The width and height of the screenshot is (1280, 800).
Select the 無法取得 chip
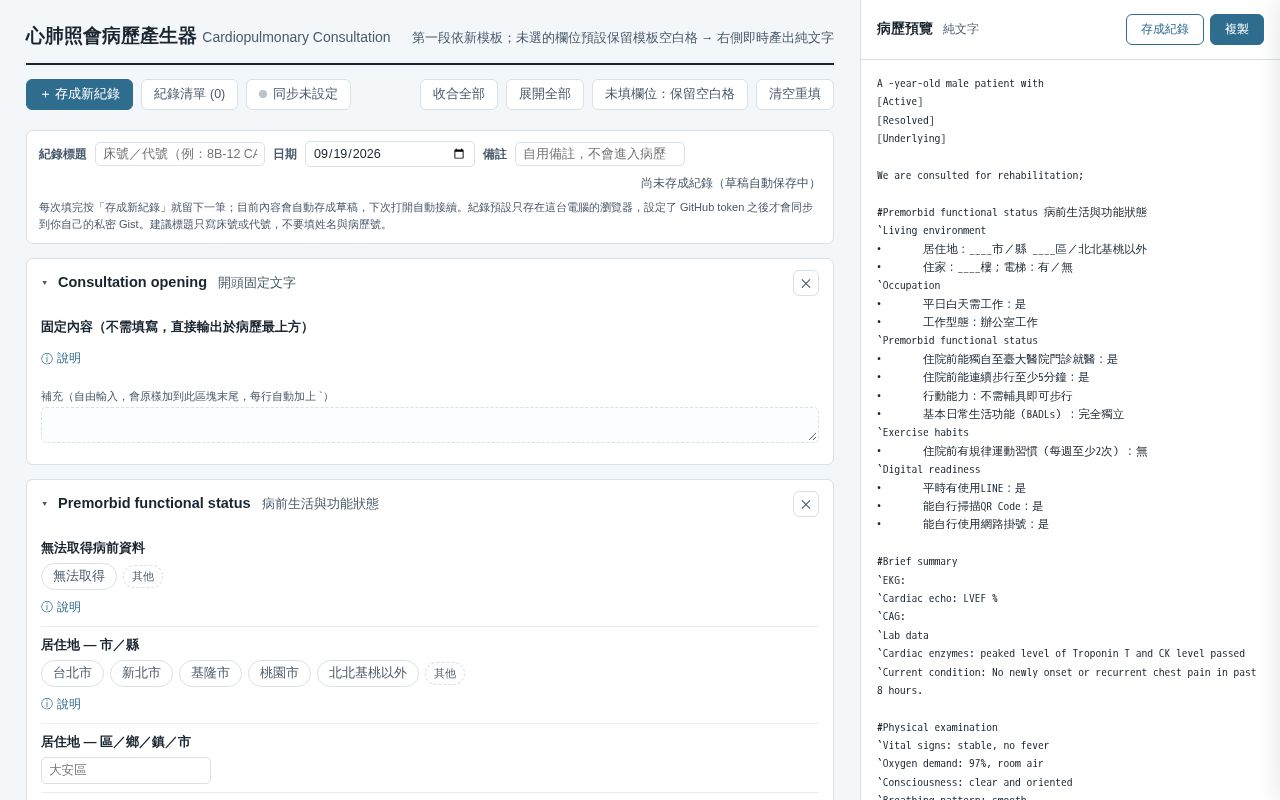(79, 576)
